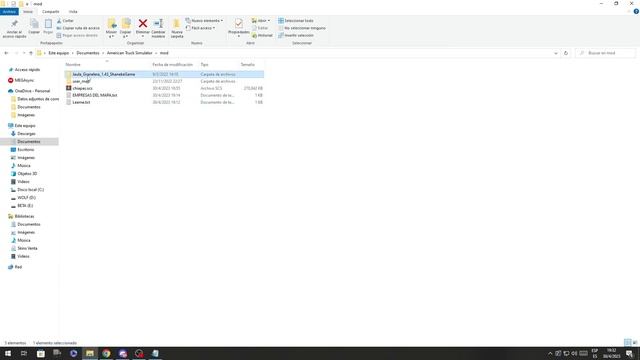This screenshot has height=360, width=640.
Task: Open Disco local (C:) drive
Action: click(30, 189)
